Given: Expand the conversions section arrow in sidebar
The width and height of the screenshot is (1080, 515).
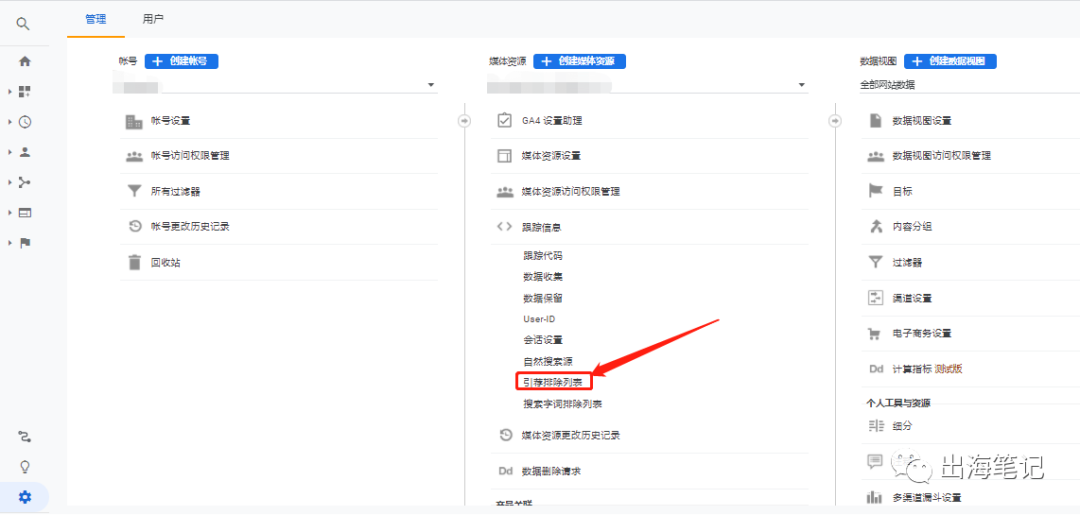Looking at the screenshot, I should pos(10,243).
